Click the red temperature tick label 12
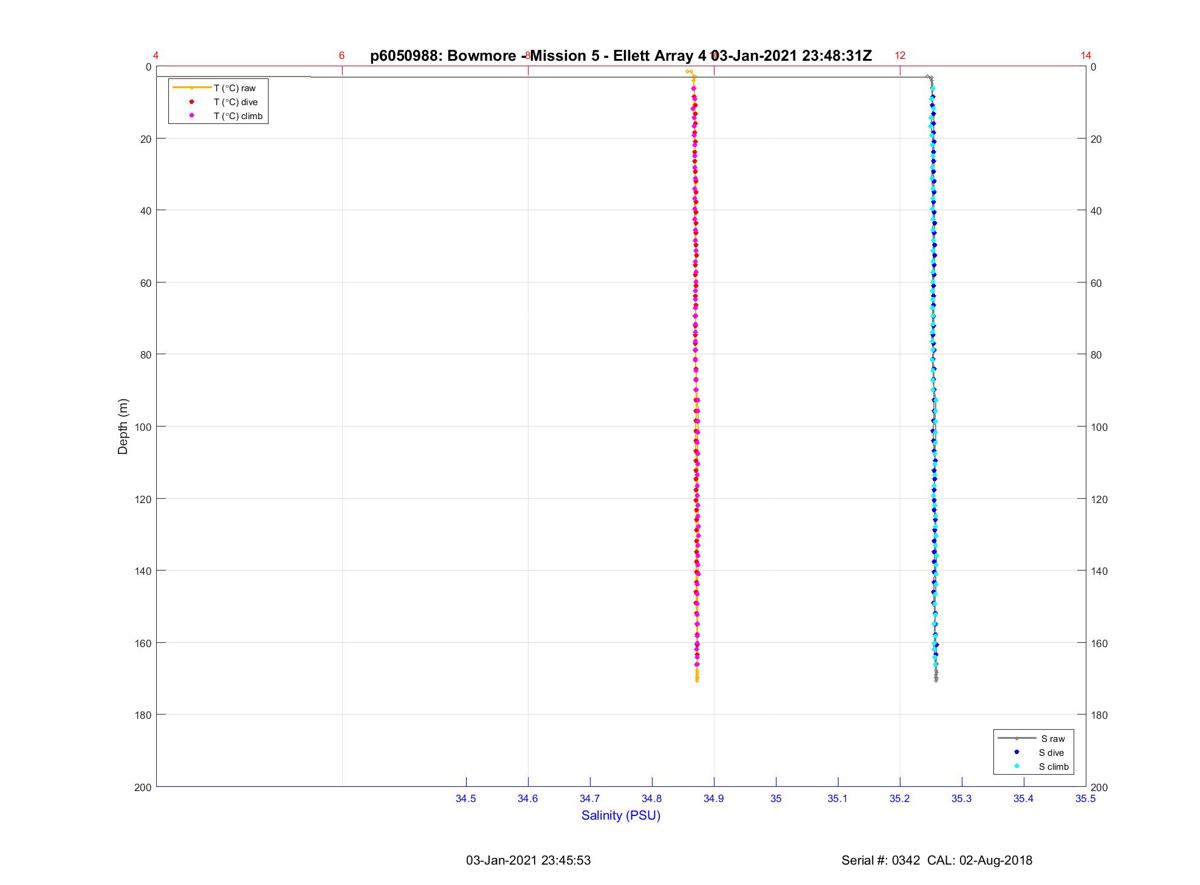 900,56
